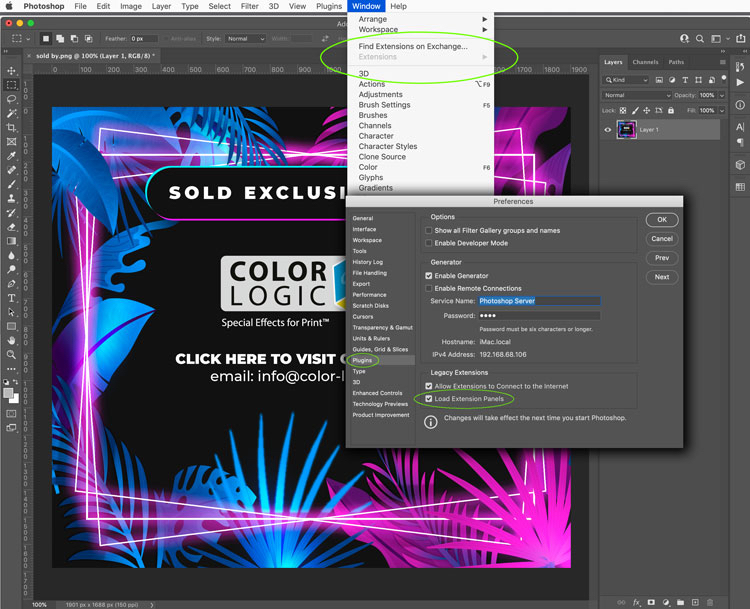Select the Move tool
Screen dimensions: 750x609
pos(11,70)
